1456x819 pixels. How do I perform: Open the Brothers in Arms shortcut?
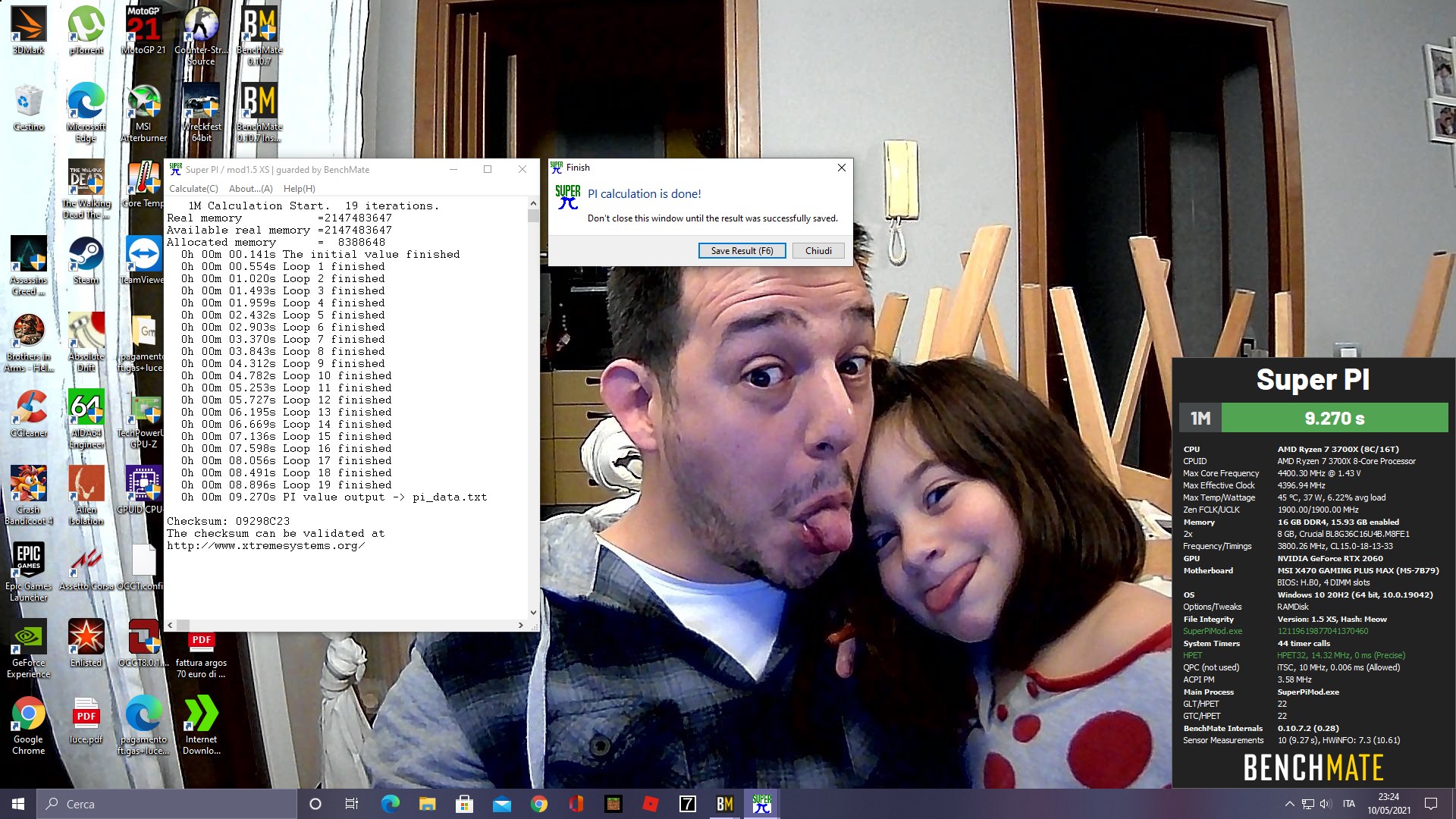pos(29,342)
